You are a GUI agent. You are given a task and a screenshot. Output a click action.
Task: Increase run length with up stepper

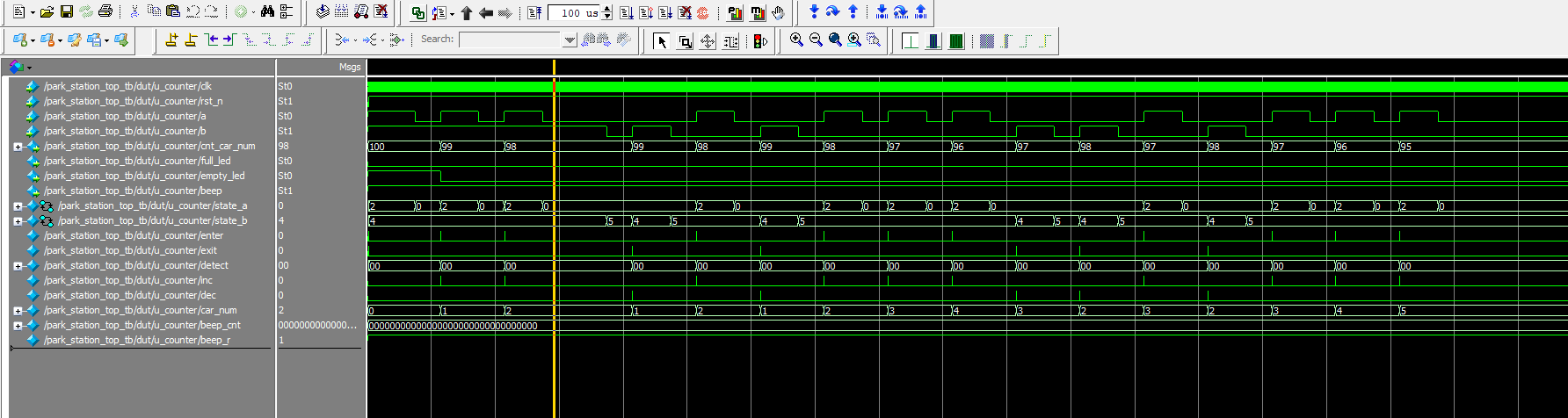pos(606,9)
